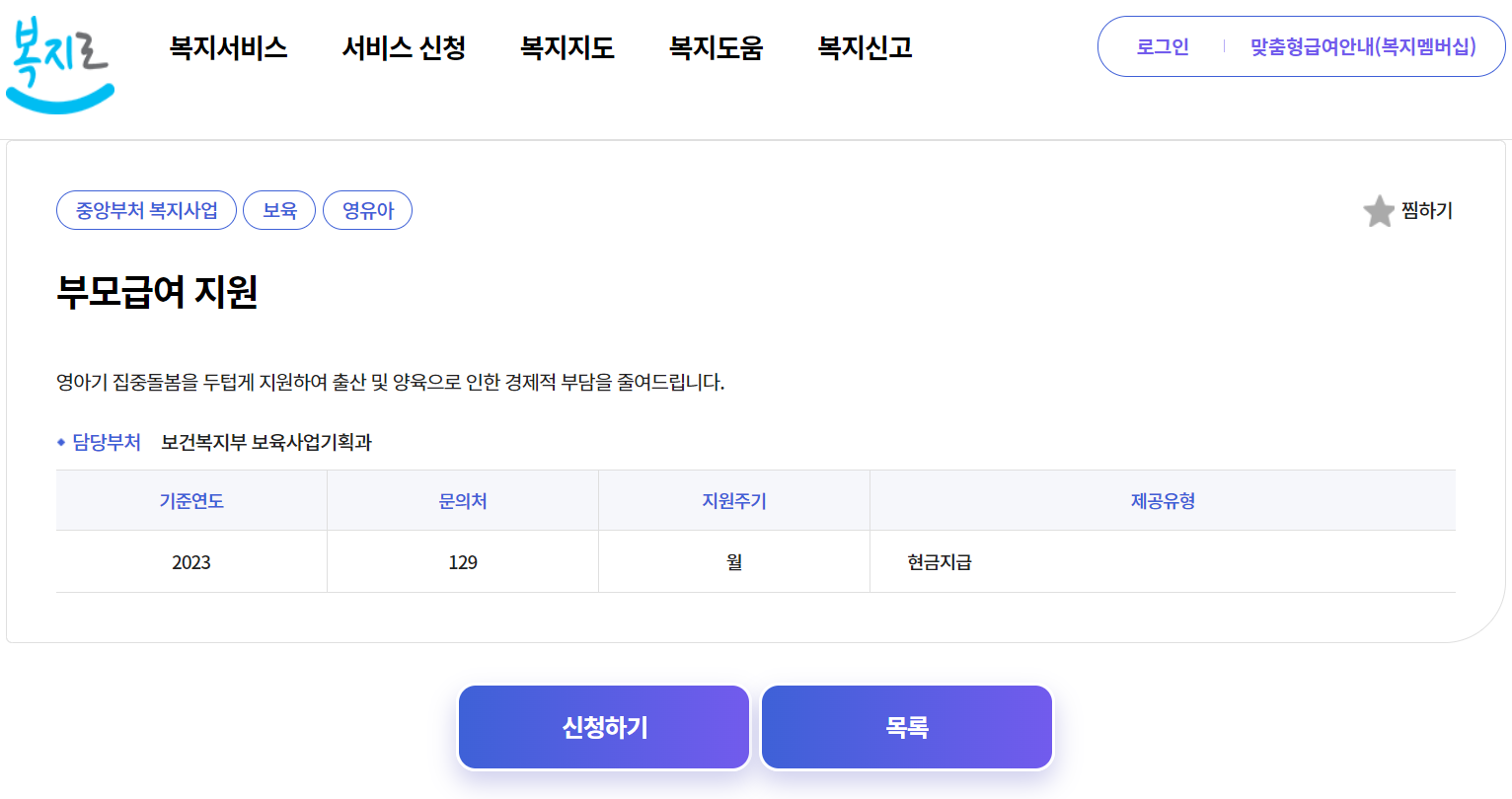Click the 신청하기 button
The width and height of the screenshot is (1512, 799).
point(603,726)
